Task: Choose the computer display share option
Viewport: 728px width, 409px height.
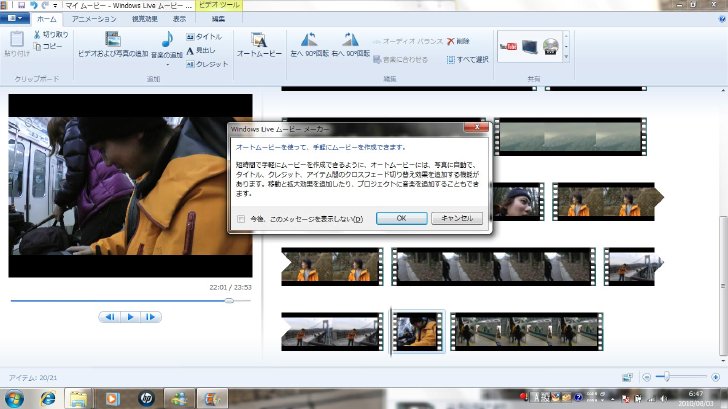Action: tap(529, 46)
